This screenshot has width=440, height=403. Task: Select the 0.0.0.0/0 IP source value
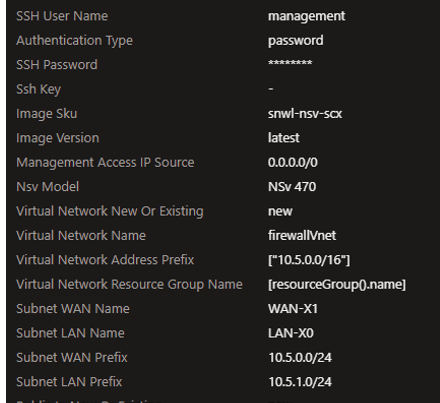pos(293,162)
